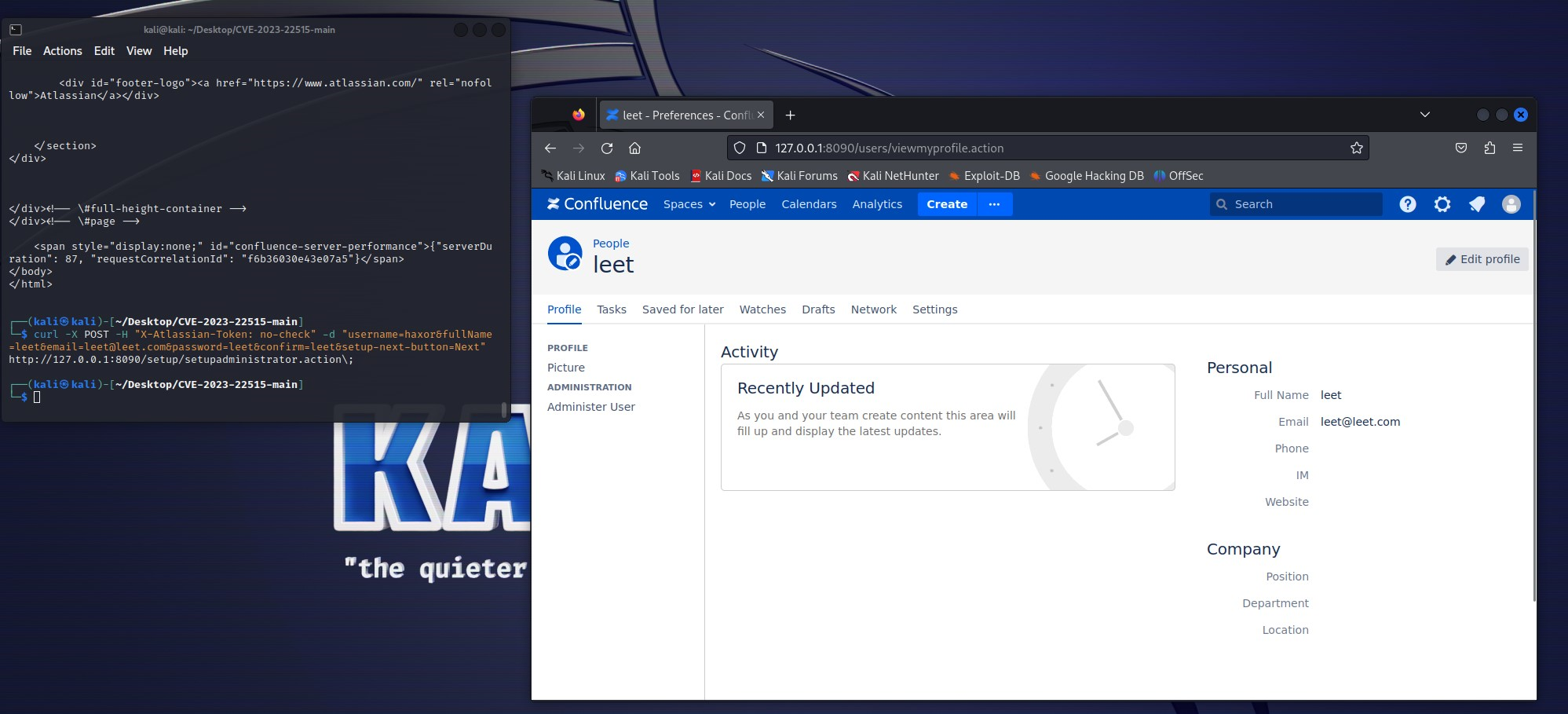Open Exploit-DB bookmark

(984, 176)
